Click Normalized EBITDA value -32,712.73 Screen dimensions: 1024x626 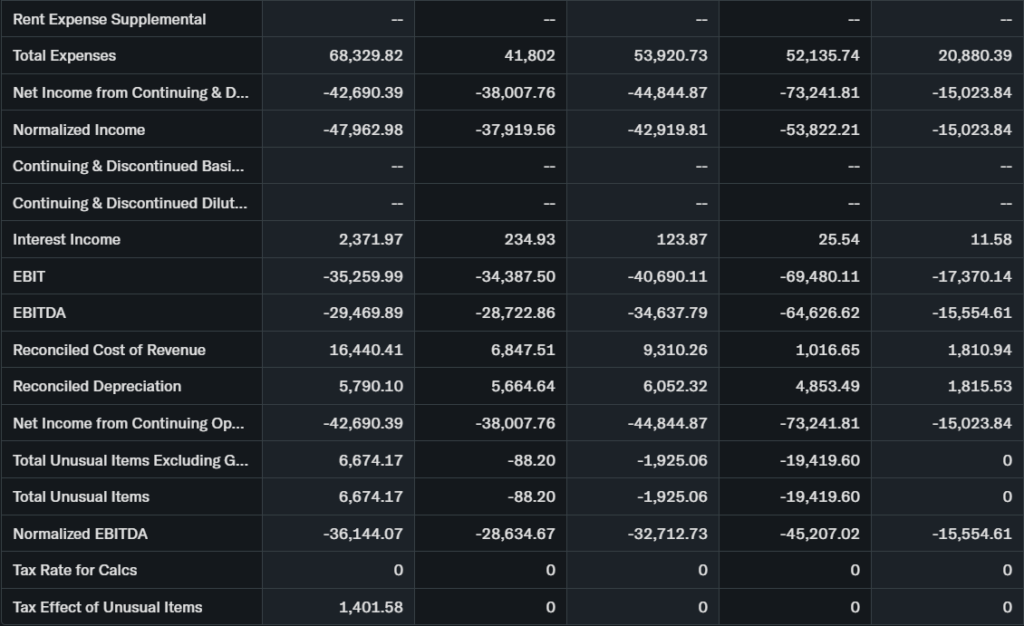[x=667, y=534]
